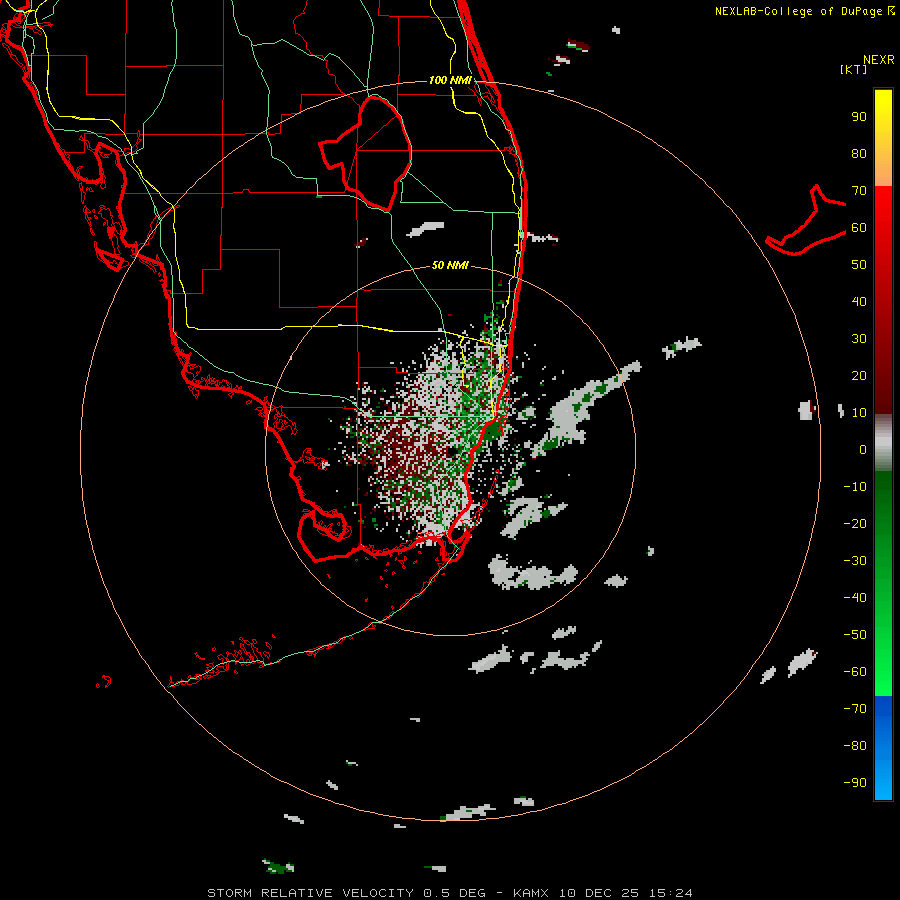Click the 50 NMI range ring label
900x900 pixels.
point(450,265)
